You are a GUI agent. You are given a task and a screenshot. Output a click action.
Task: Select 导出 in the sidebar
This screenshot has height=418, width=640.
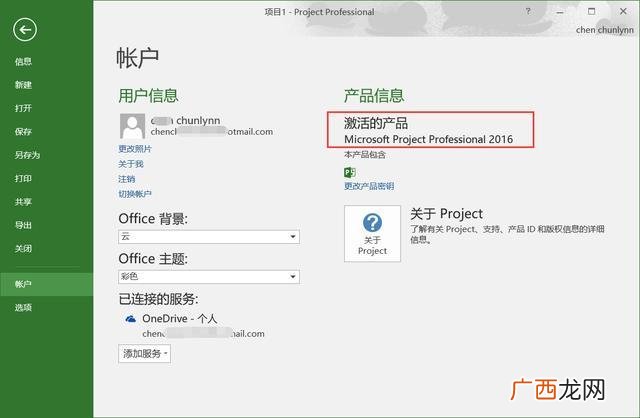(x=23, y=225)
